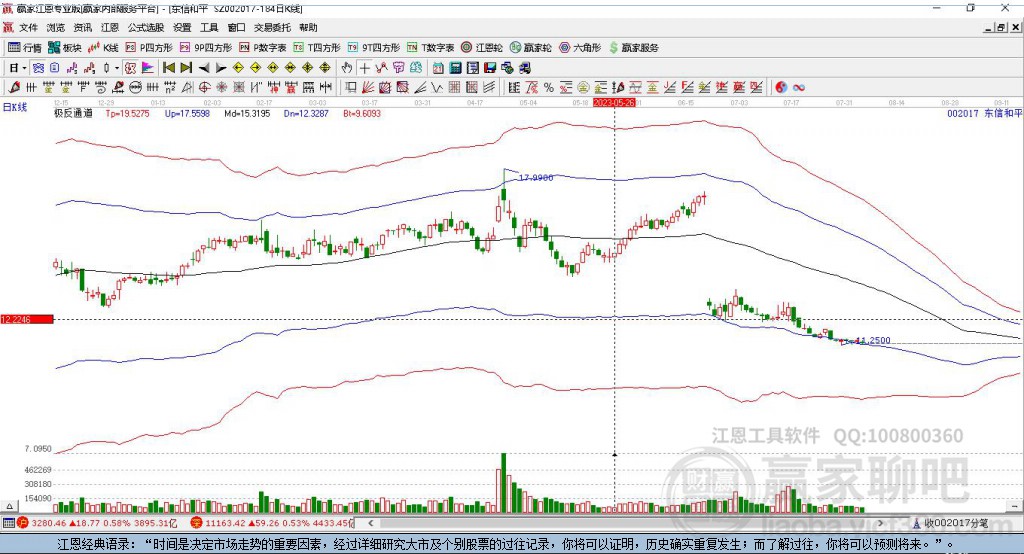Open the calendar icon in toolbar
1024x554 pixels.
pos(438,68)
